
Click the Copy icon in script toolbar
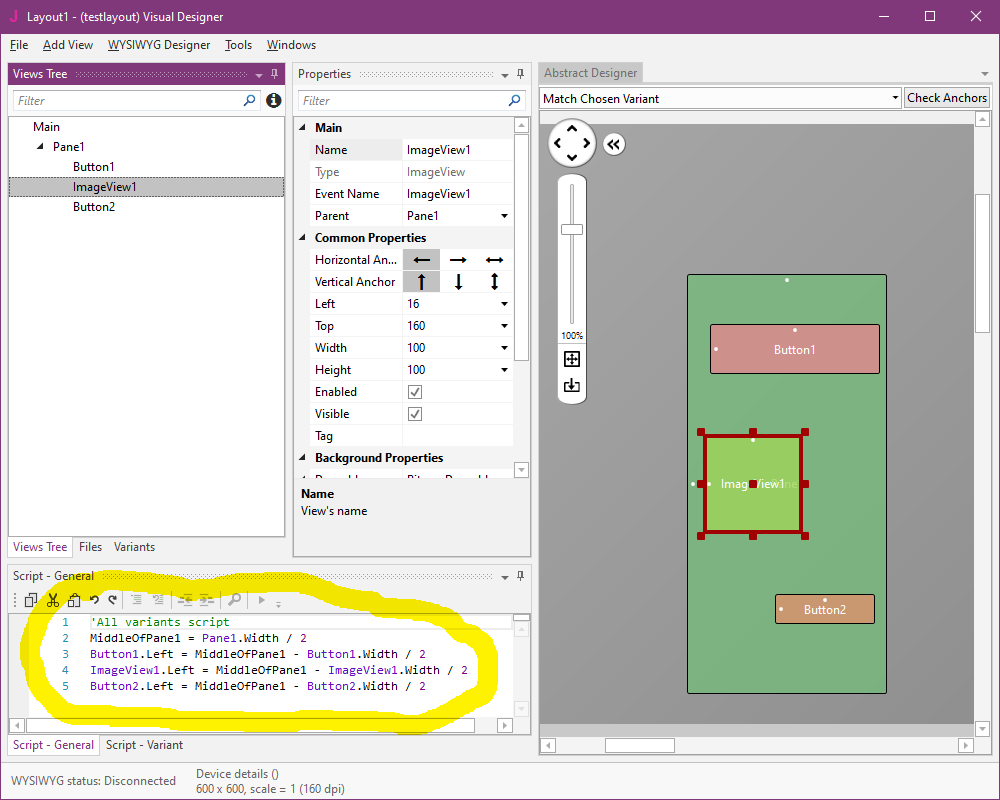(31, 600)
